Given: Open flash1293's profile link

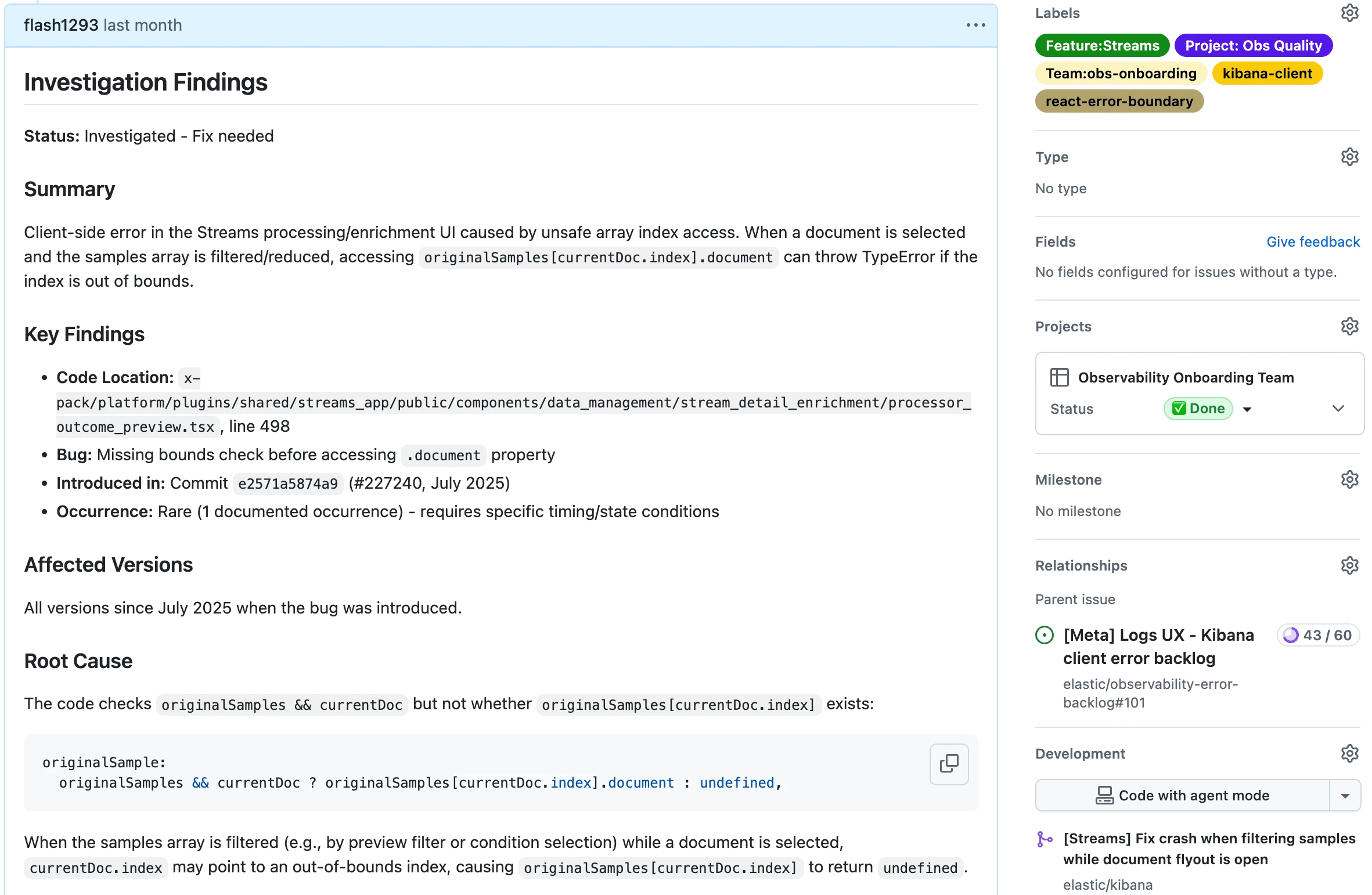Looking at the screenshot, I should tap(60, 25).
